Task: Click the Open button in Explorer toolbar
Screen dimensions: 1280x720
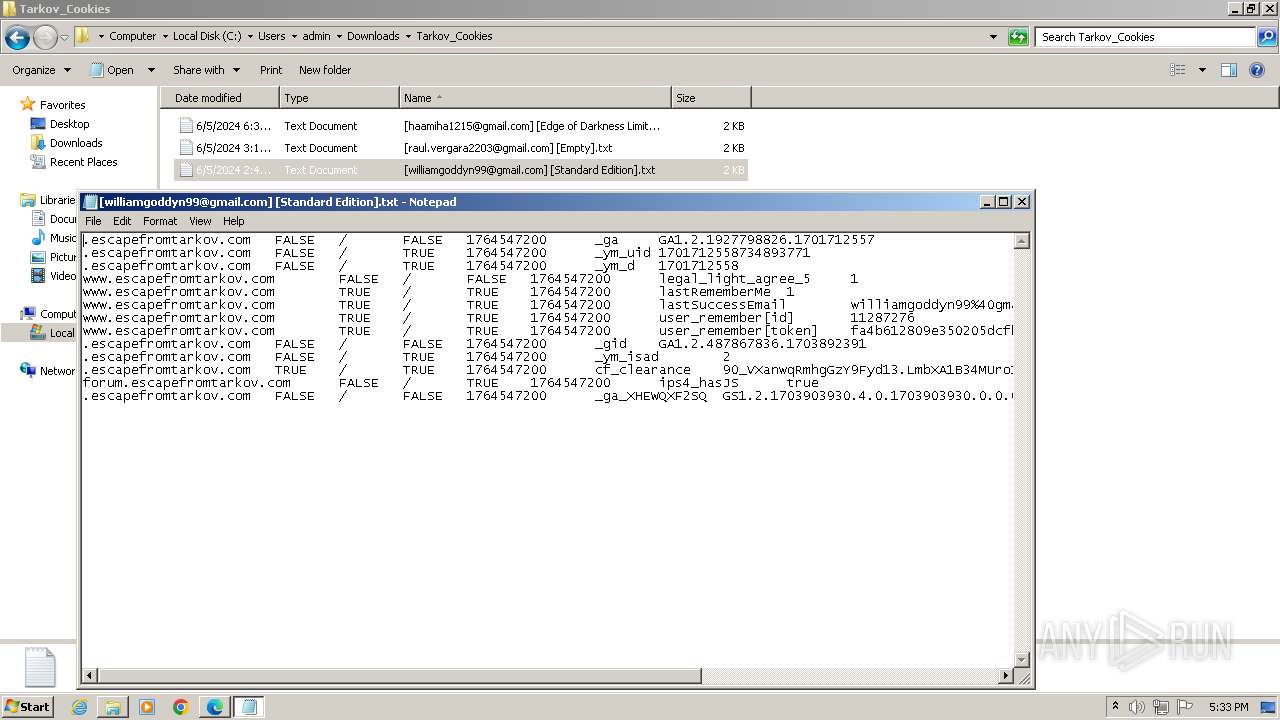Action: [x=112, y=70]
